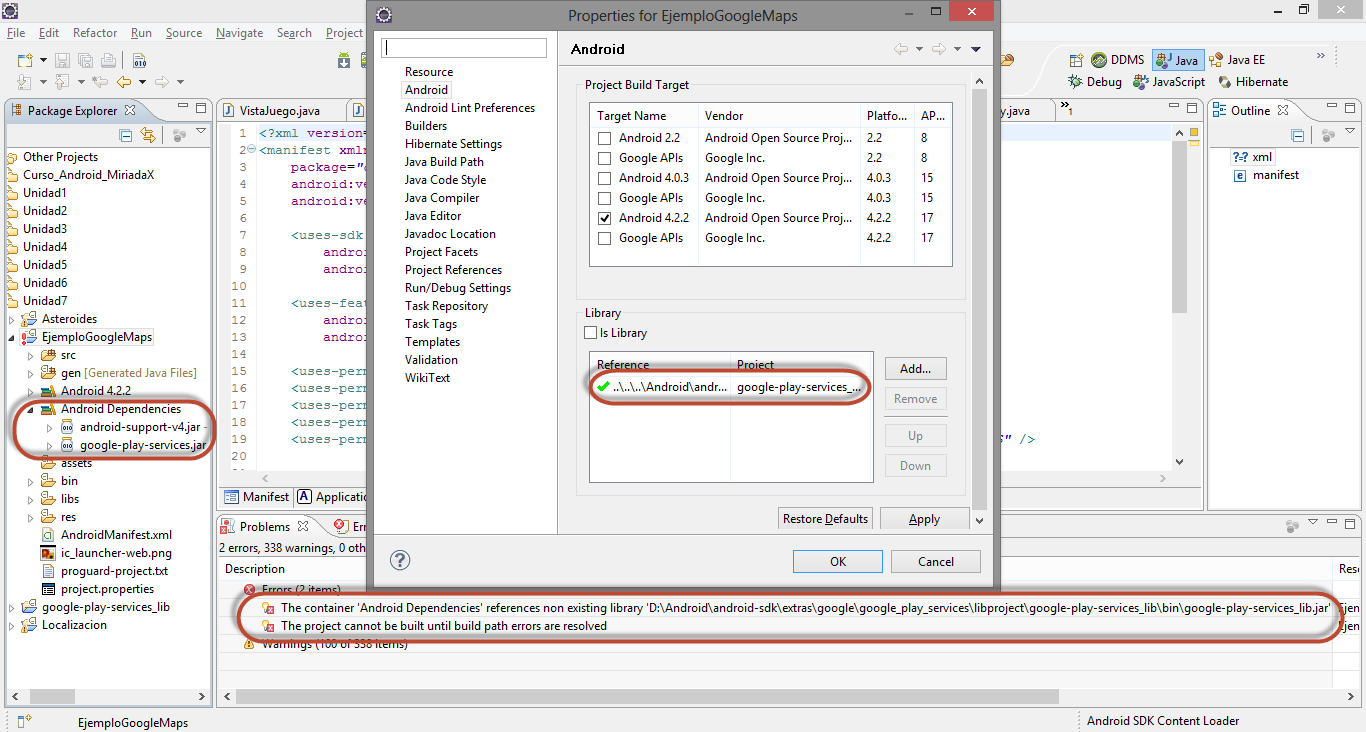This screenshot has width=1366, height=732.
Task: Expand the google-play-services_lib project
Action: 12,608
